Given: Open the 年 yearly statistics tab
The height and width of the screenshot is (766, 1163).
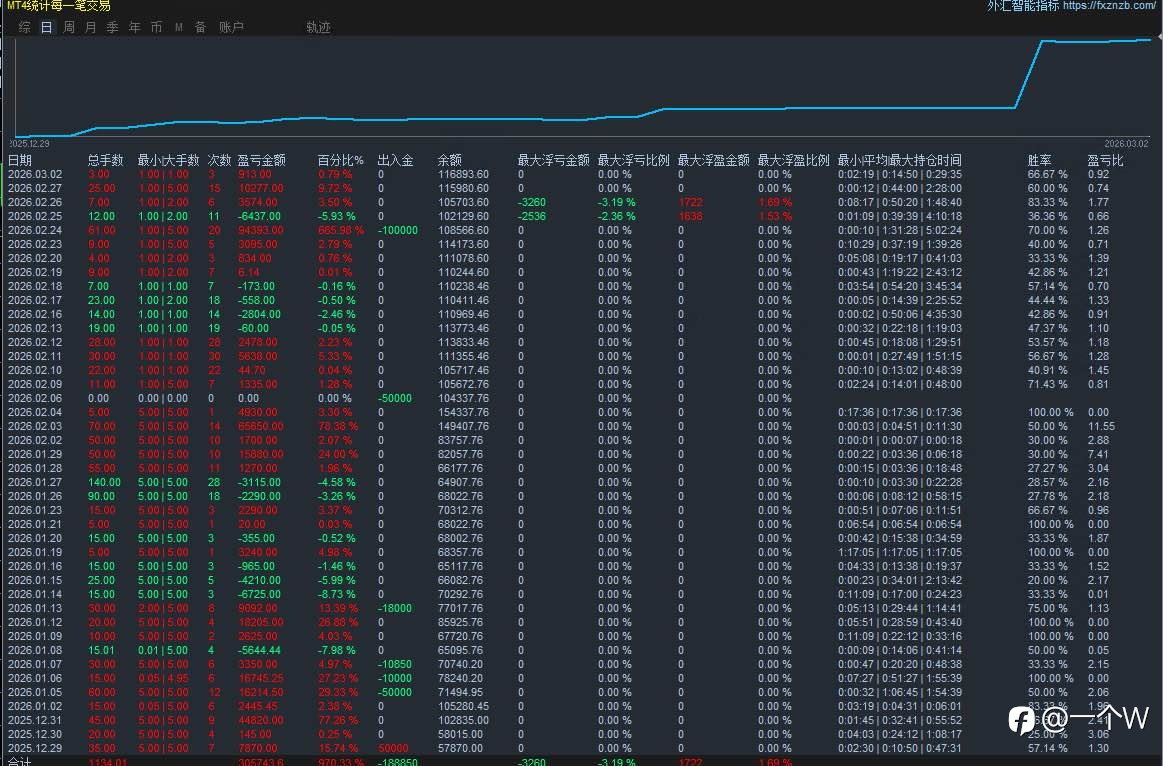Looking at the screenshot, I should point(135,28).
